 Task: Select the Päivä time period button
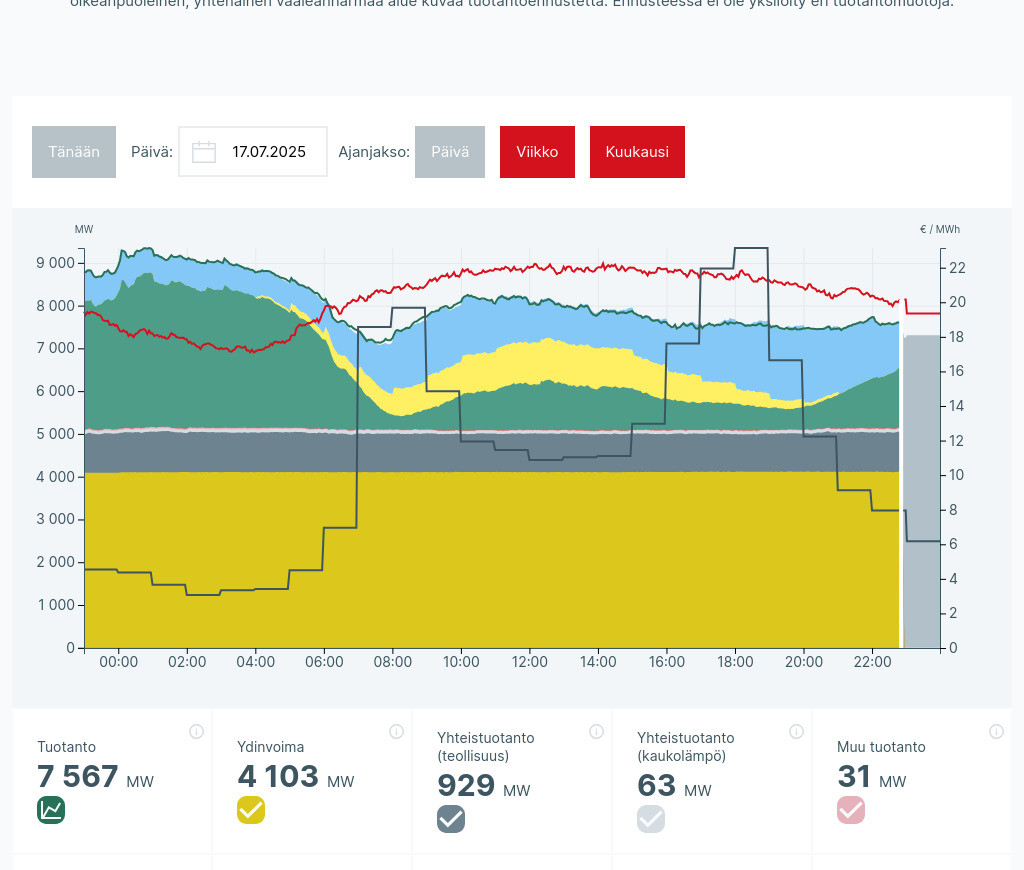click(x=450, y=152)
